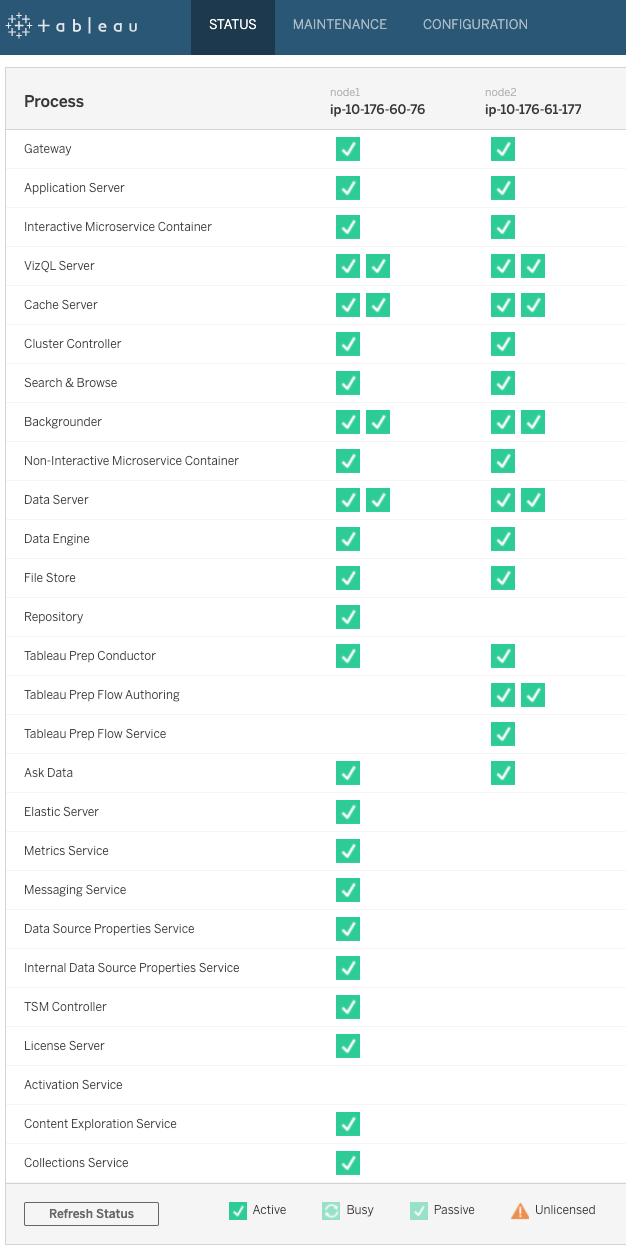Click the Refresh Status button

click(x=92, y=1214)
